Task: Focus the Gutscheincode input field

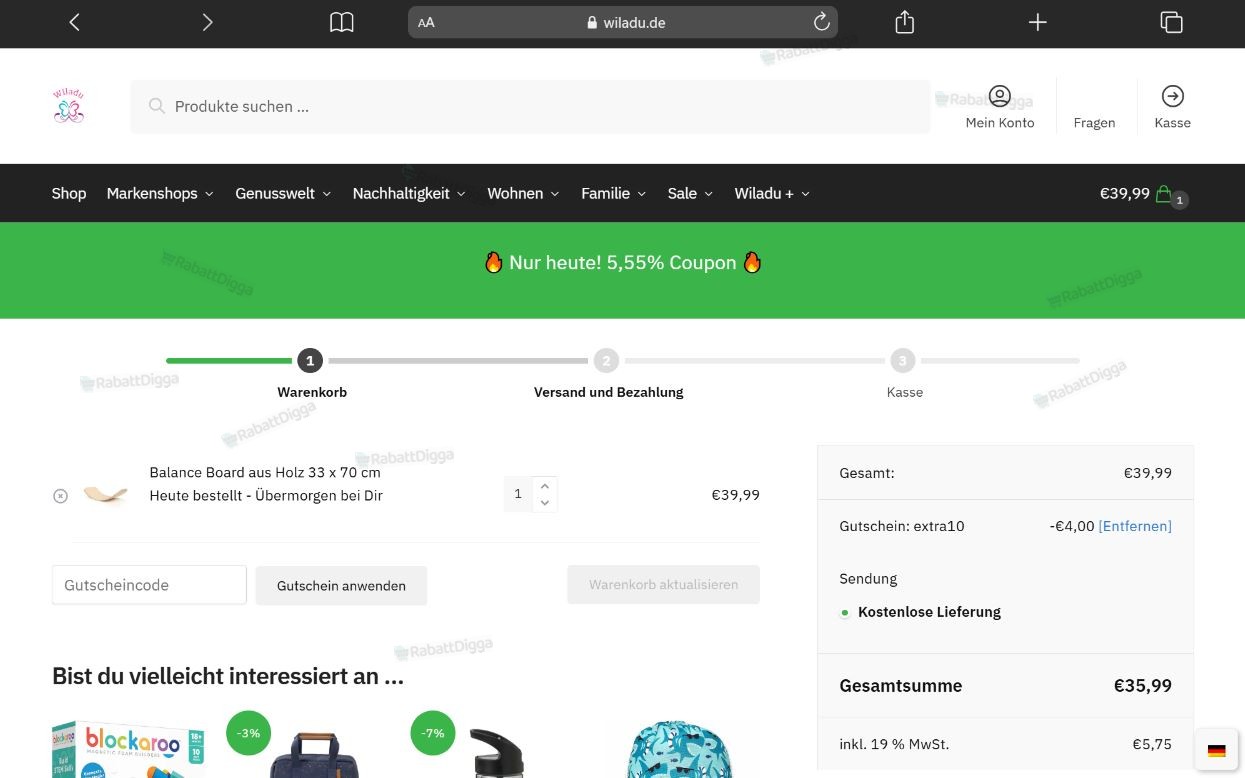Action: tap(149, 585)
